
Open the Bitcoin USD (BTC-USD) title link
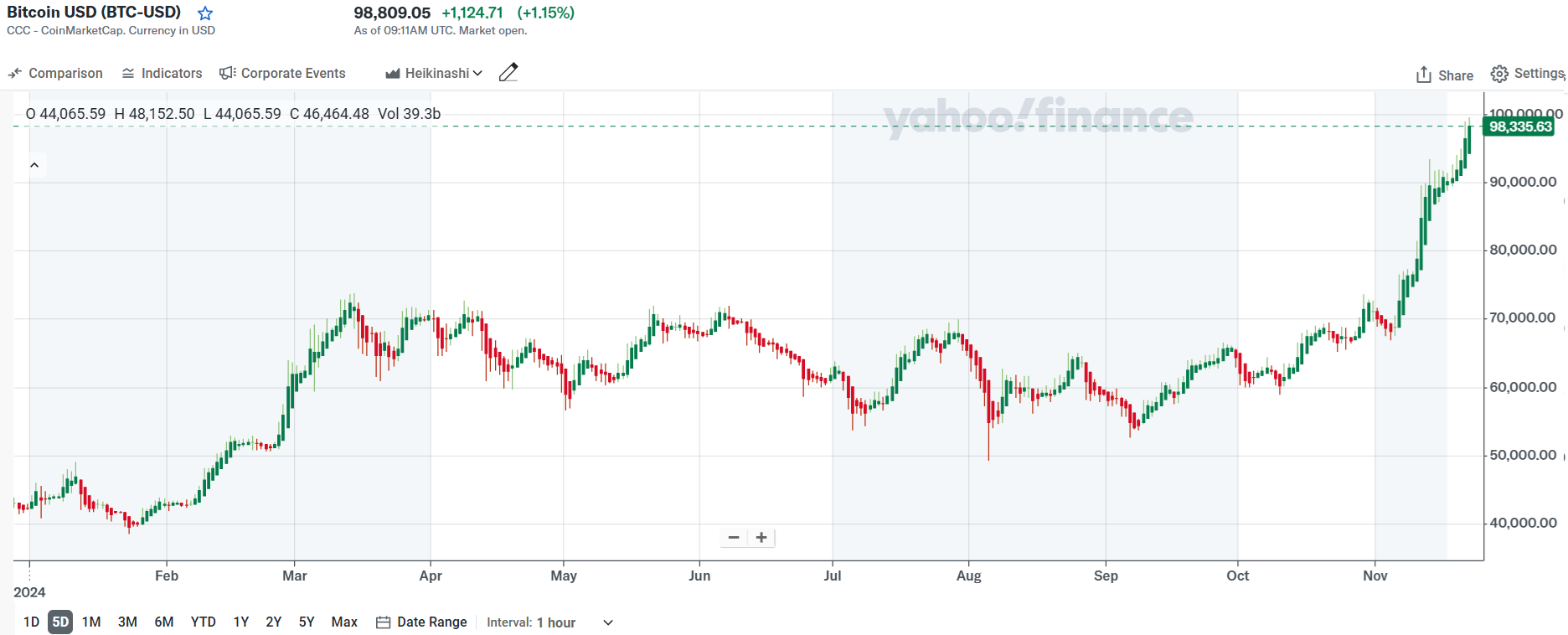pos(95,12)
